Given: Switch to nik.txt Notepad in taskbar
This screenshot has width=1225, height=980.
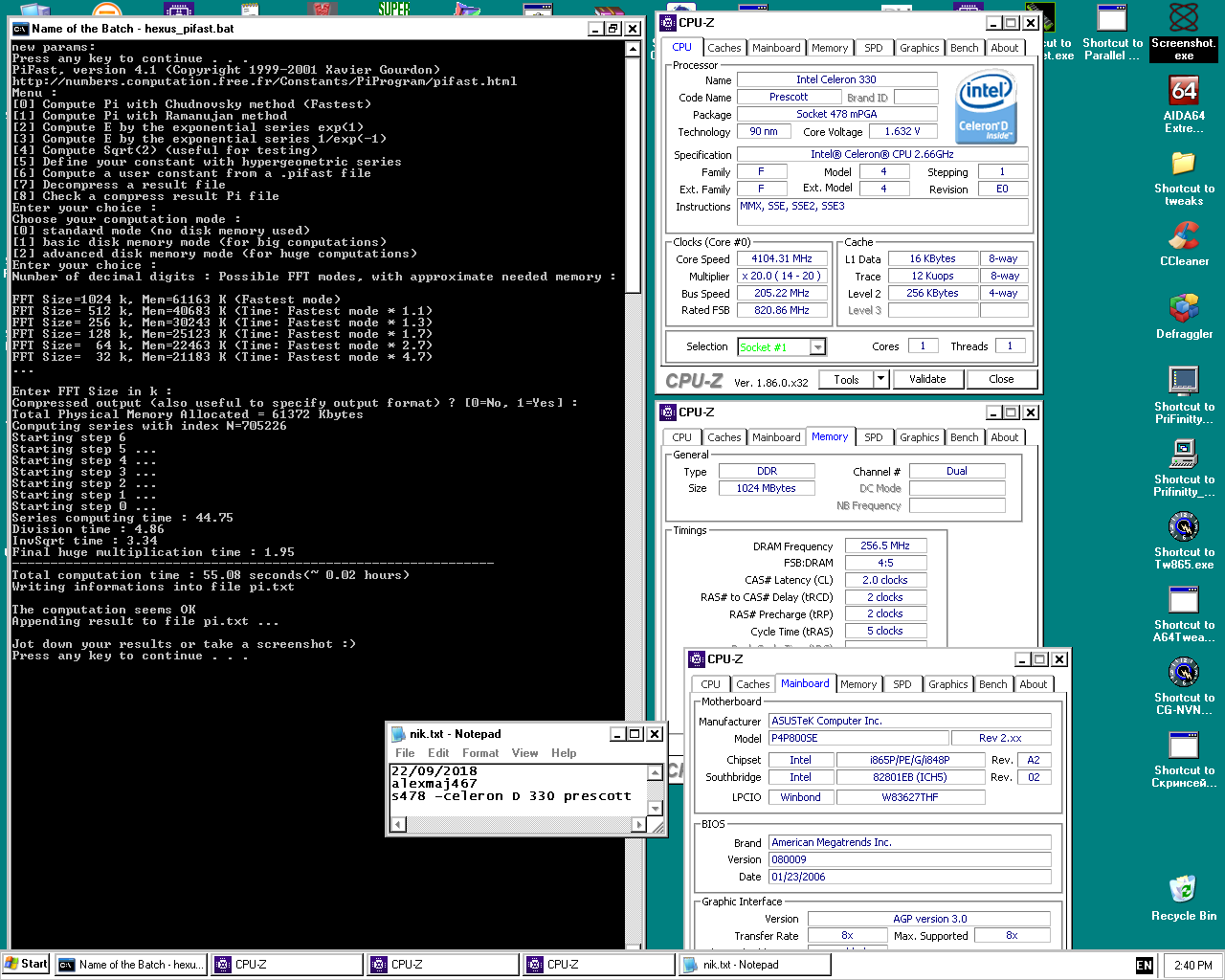Looking at the screenshot, I should tap(754, 965).
